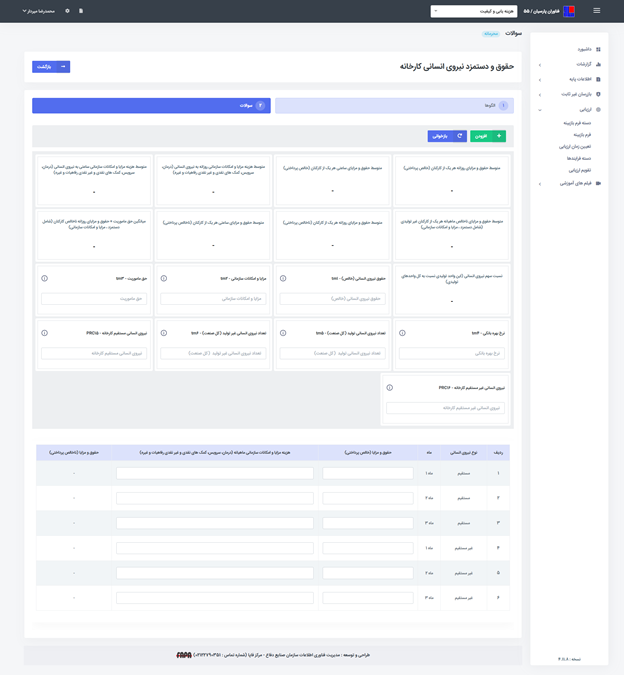This screenshot has width=624, height=675.
Task: Click the green افزودن add button
Action: [488, 136]
